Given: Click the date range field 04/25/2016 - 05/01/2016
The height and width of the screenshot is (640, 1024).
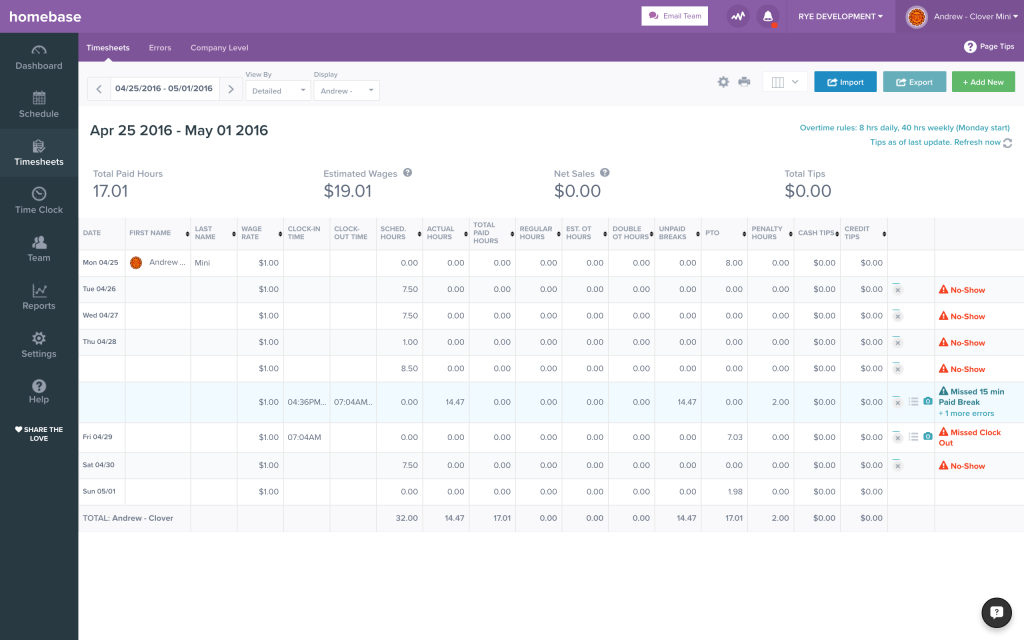Looking at the screenshot, I should (164, 89).
